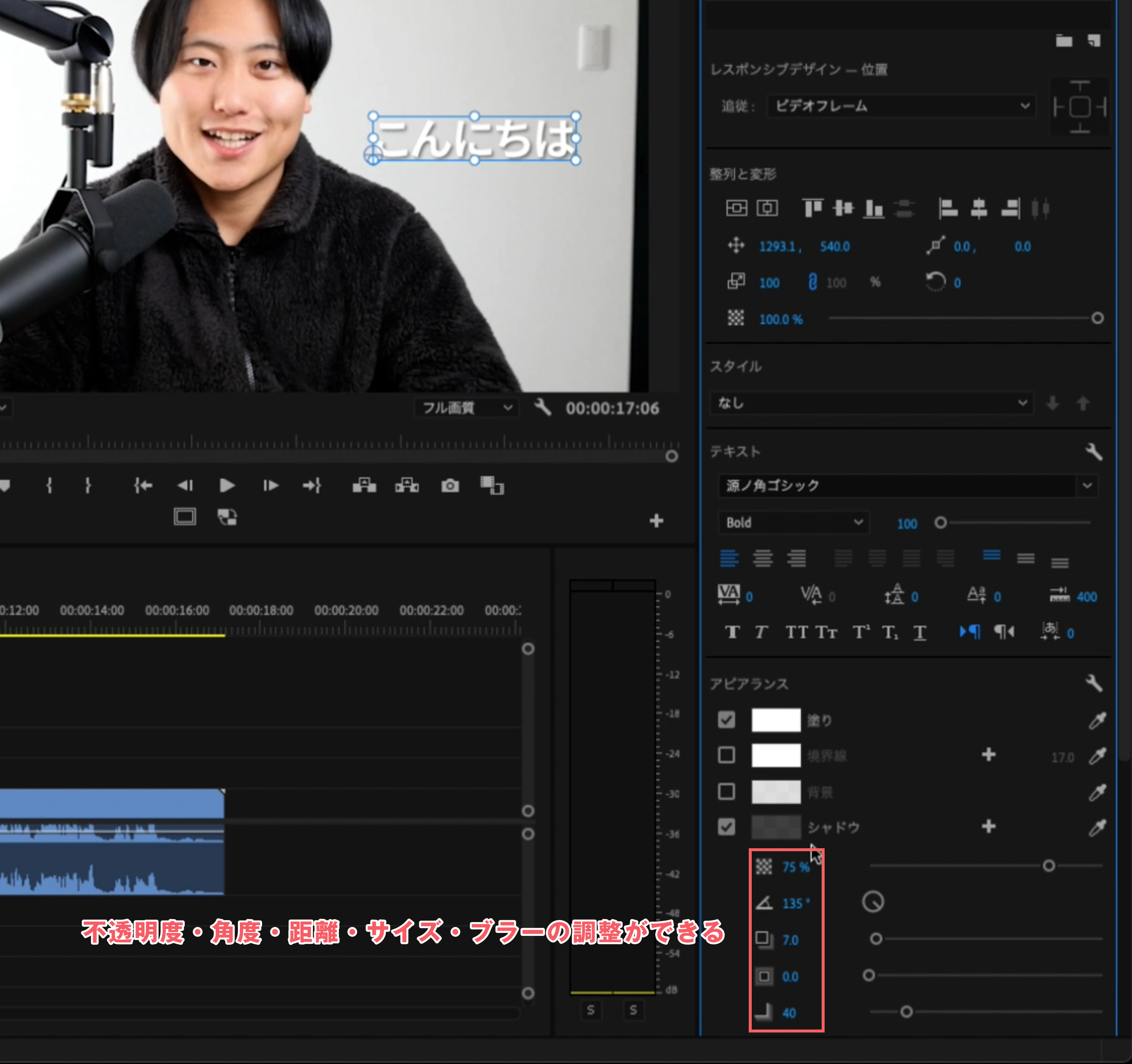Viewport: 1132px width, 1064px height.
Task: Select the Faux Bold text style icon
Action: tap(732, 632)
